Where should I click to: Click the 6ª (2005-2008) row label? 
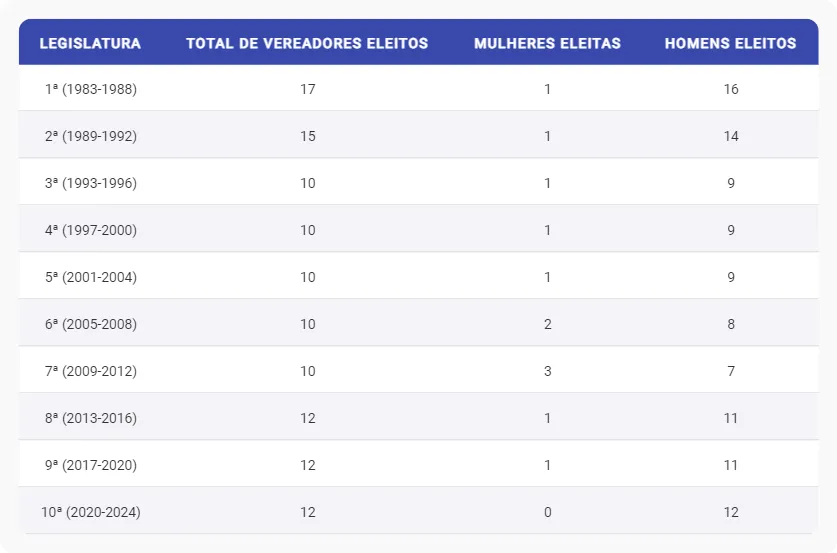tap(91, 324)
